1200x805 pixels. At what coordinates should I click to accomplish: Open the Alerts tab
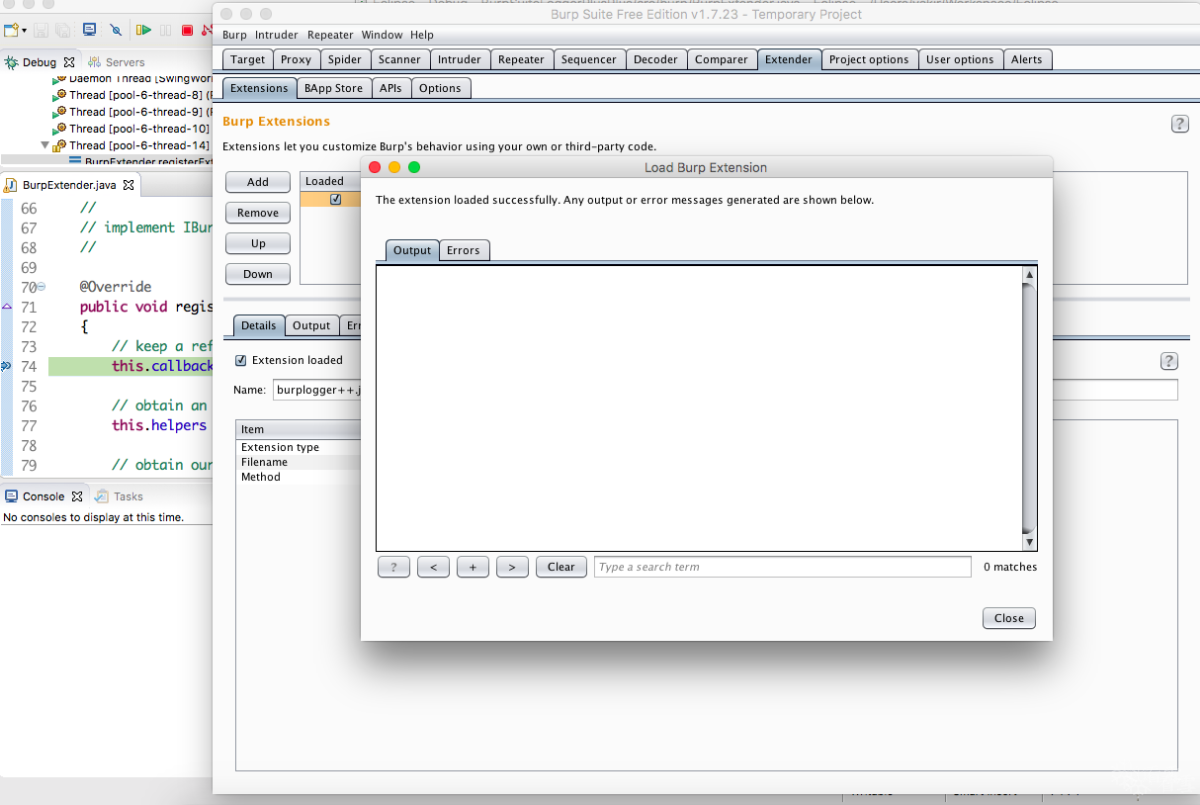pos(1027,60)
